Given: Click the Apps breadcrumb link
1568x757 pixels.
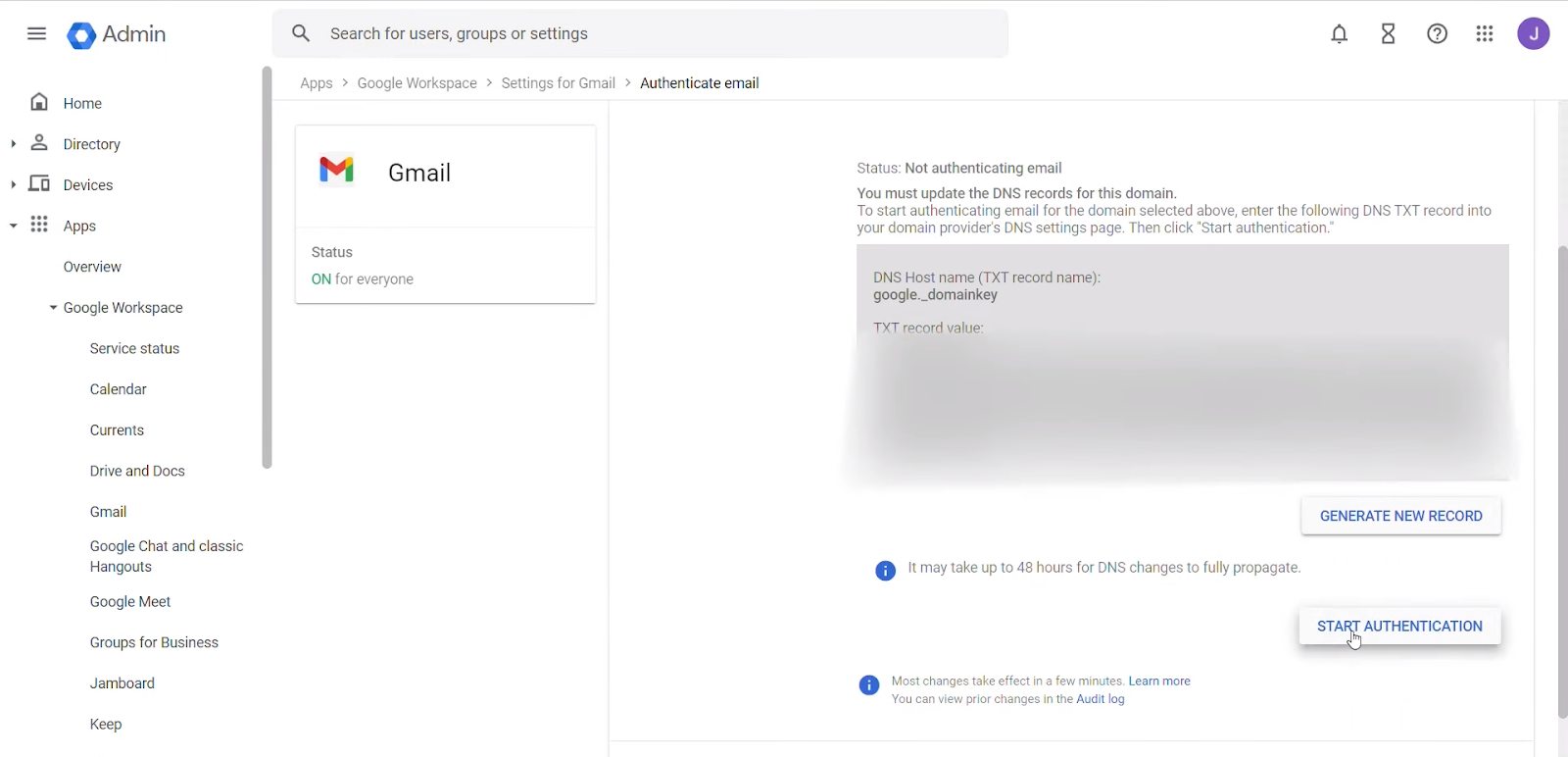Looking at the screenshot, I should tap(317, 83).
